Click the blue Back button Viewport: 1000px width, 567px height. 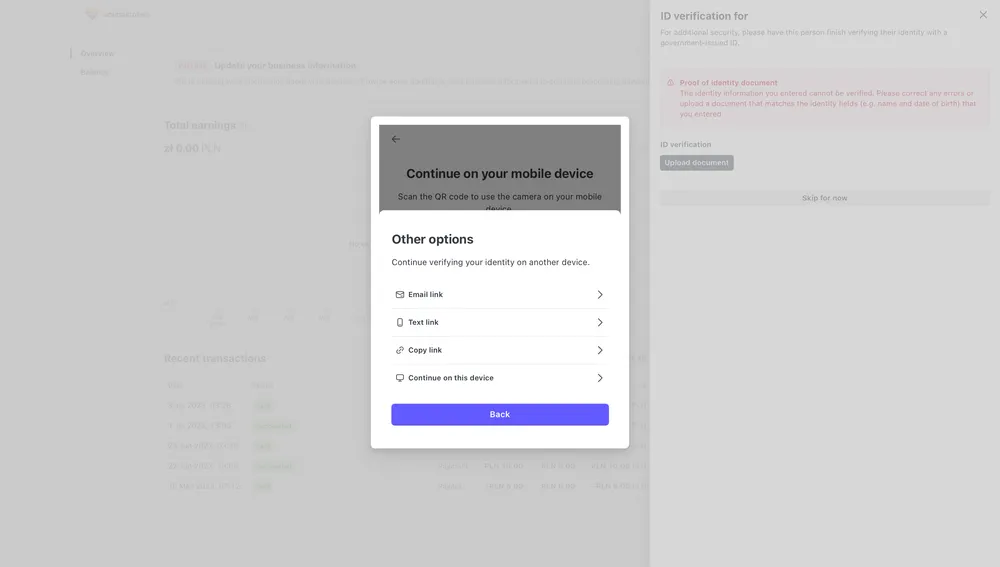pyautogui.click(x=500, y=415)
